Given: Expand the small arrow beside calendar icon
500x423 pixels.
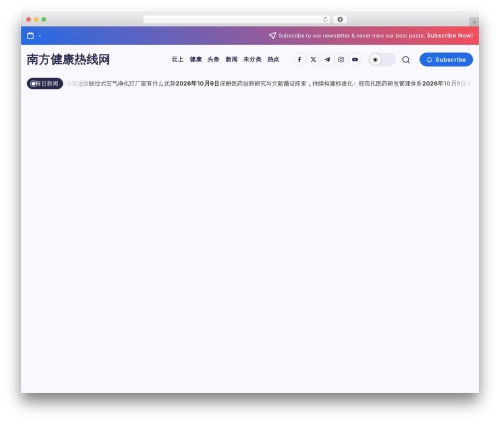Looking at the screenshot, I should click(x=40, y=36).
